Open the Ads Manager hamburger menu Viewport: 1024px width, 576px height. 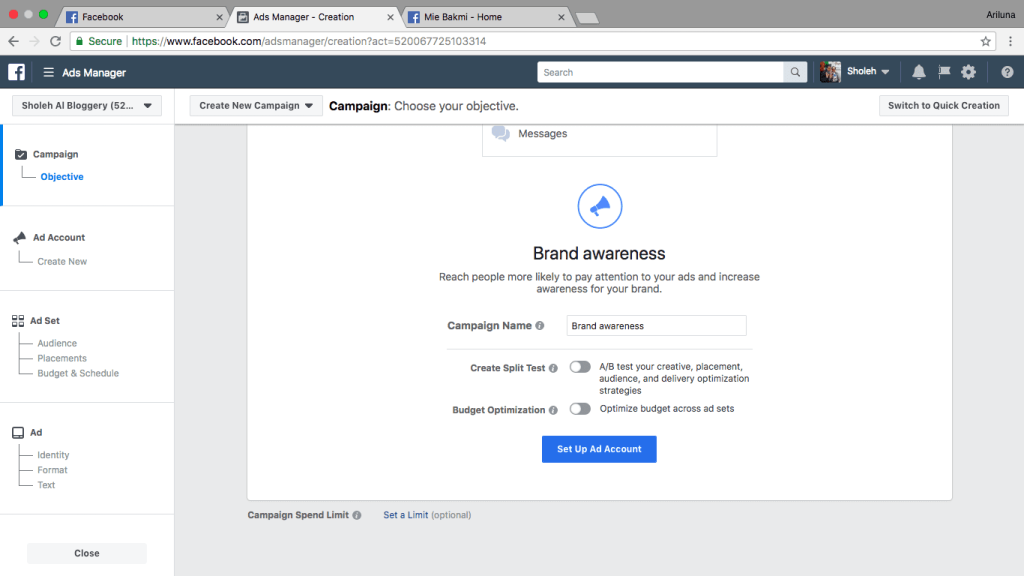point(48,72)
